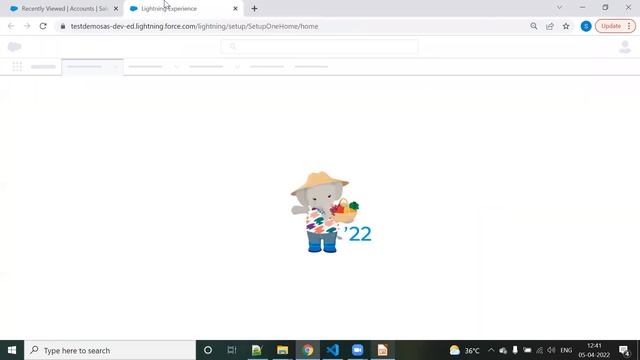
Task: Open File Explorer from taskbar
Action: 282,350
